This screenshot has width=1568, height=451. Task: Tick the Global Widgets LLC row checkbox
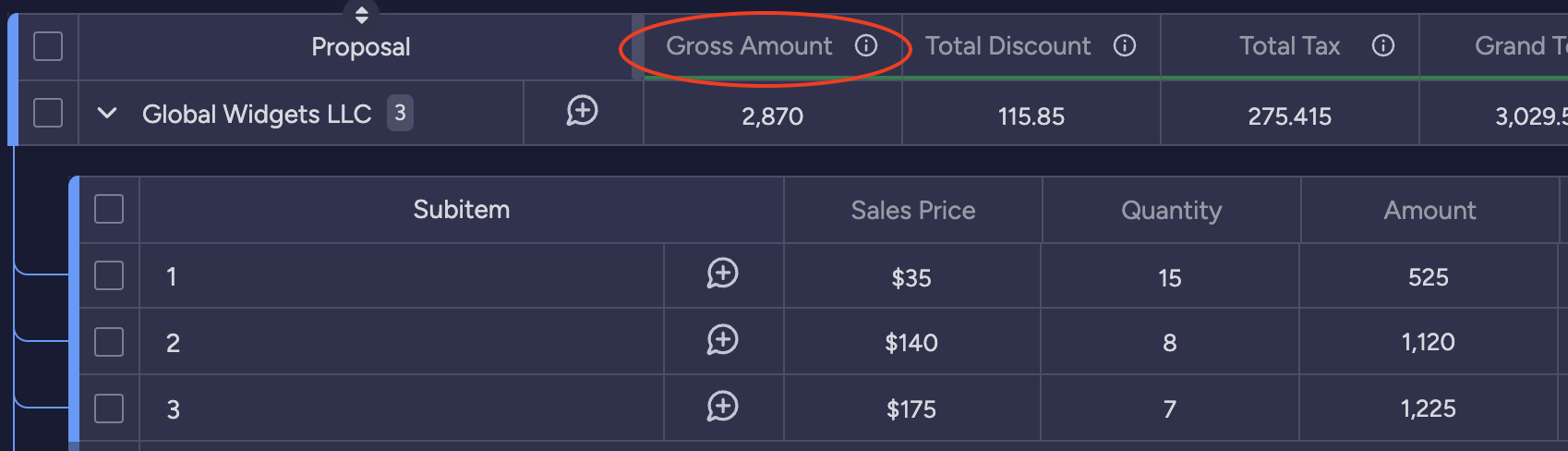(x=48, y=113)
